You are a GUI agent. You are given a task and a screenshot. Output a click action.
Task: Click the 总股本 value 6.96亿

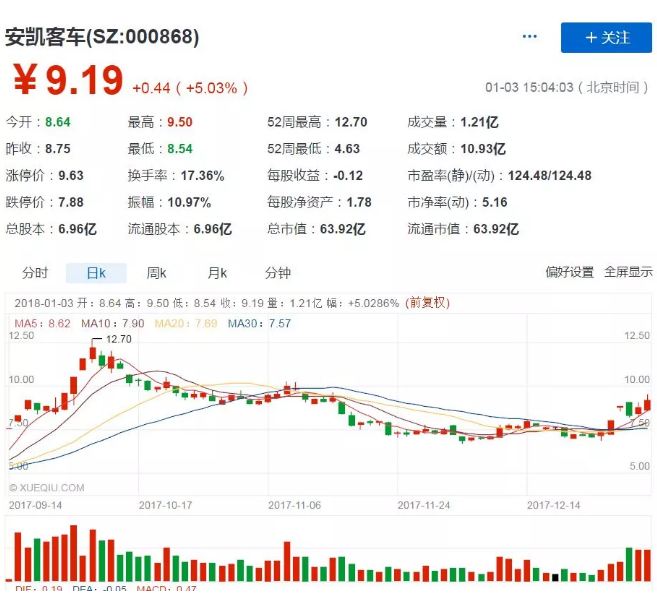pyautogui.click(x=77, y=229)
